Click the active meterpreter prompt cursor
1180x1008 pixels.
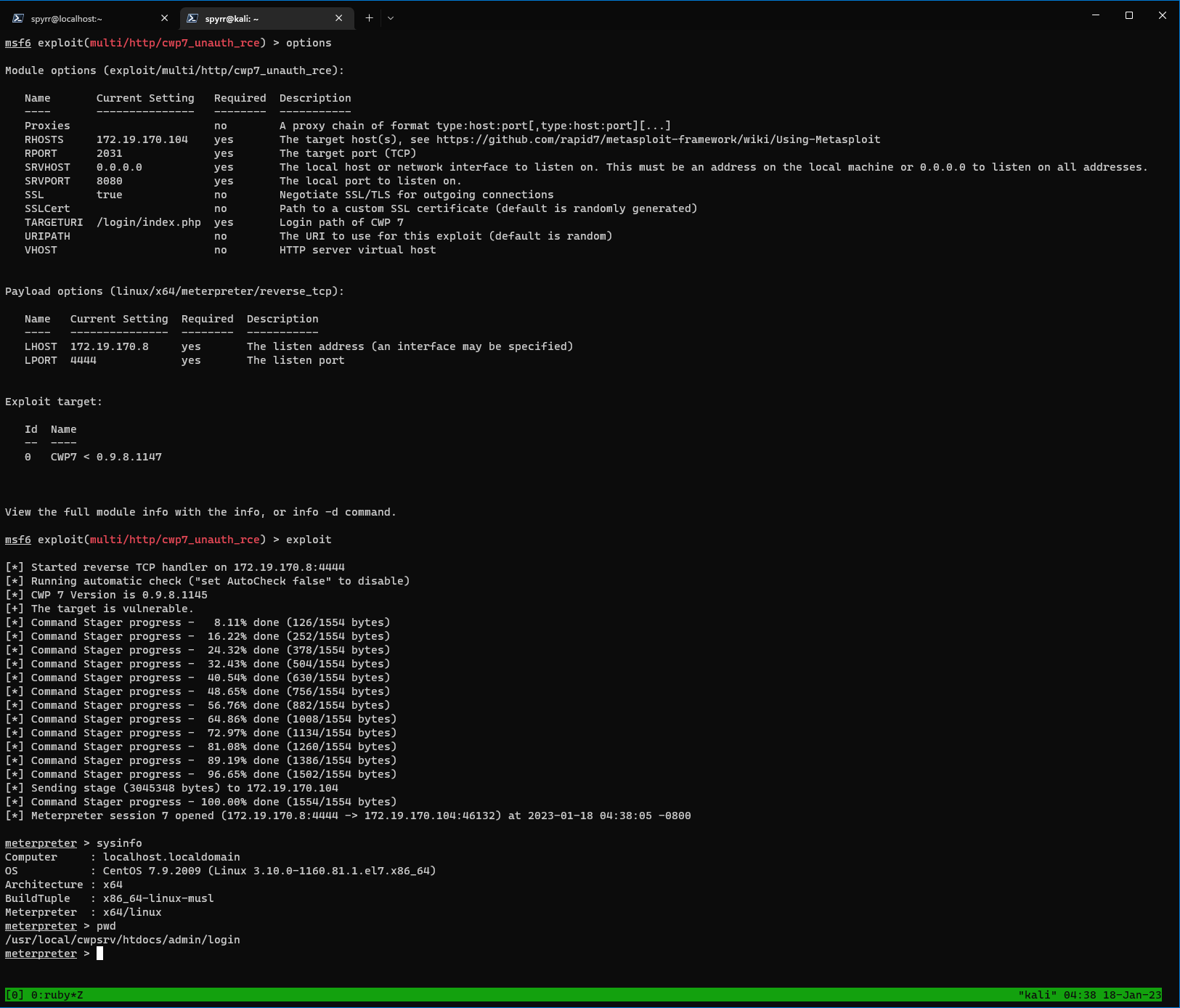click(x=100, y=954)
